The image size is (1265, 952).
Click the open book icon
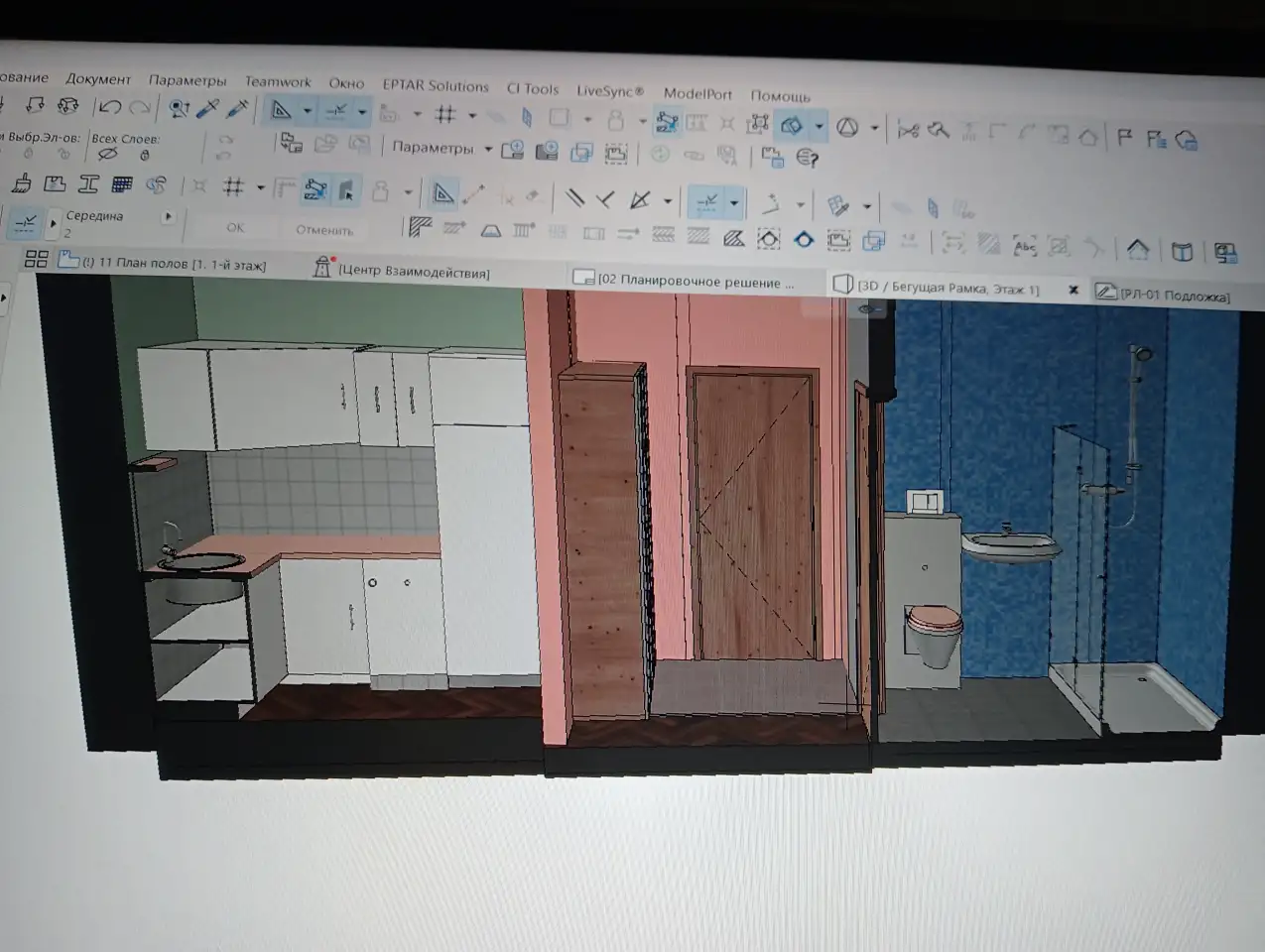click(x=1182, y=251)
